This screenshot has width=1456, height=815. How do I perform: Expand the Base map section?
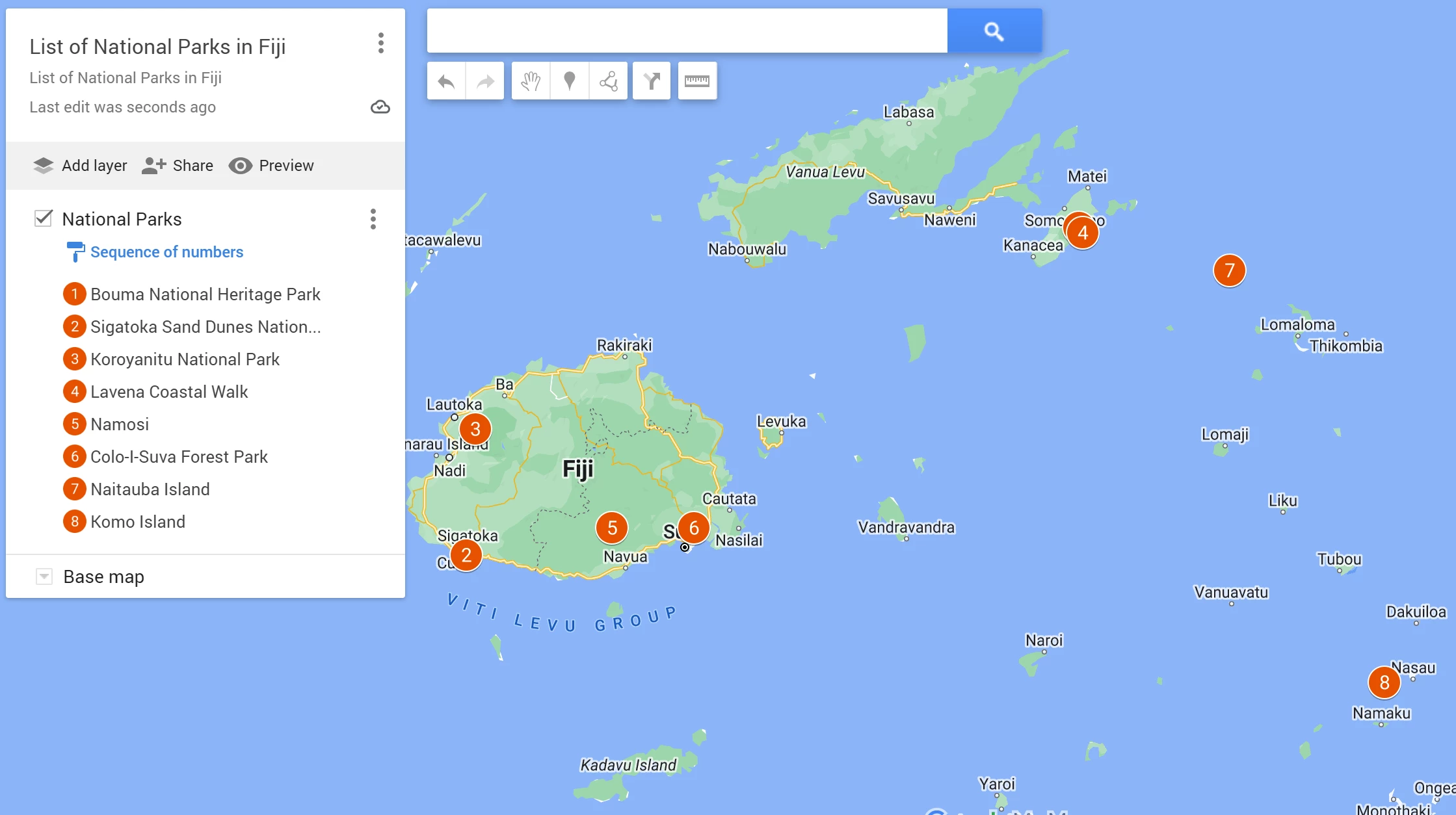pos(44,576)
